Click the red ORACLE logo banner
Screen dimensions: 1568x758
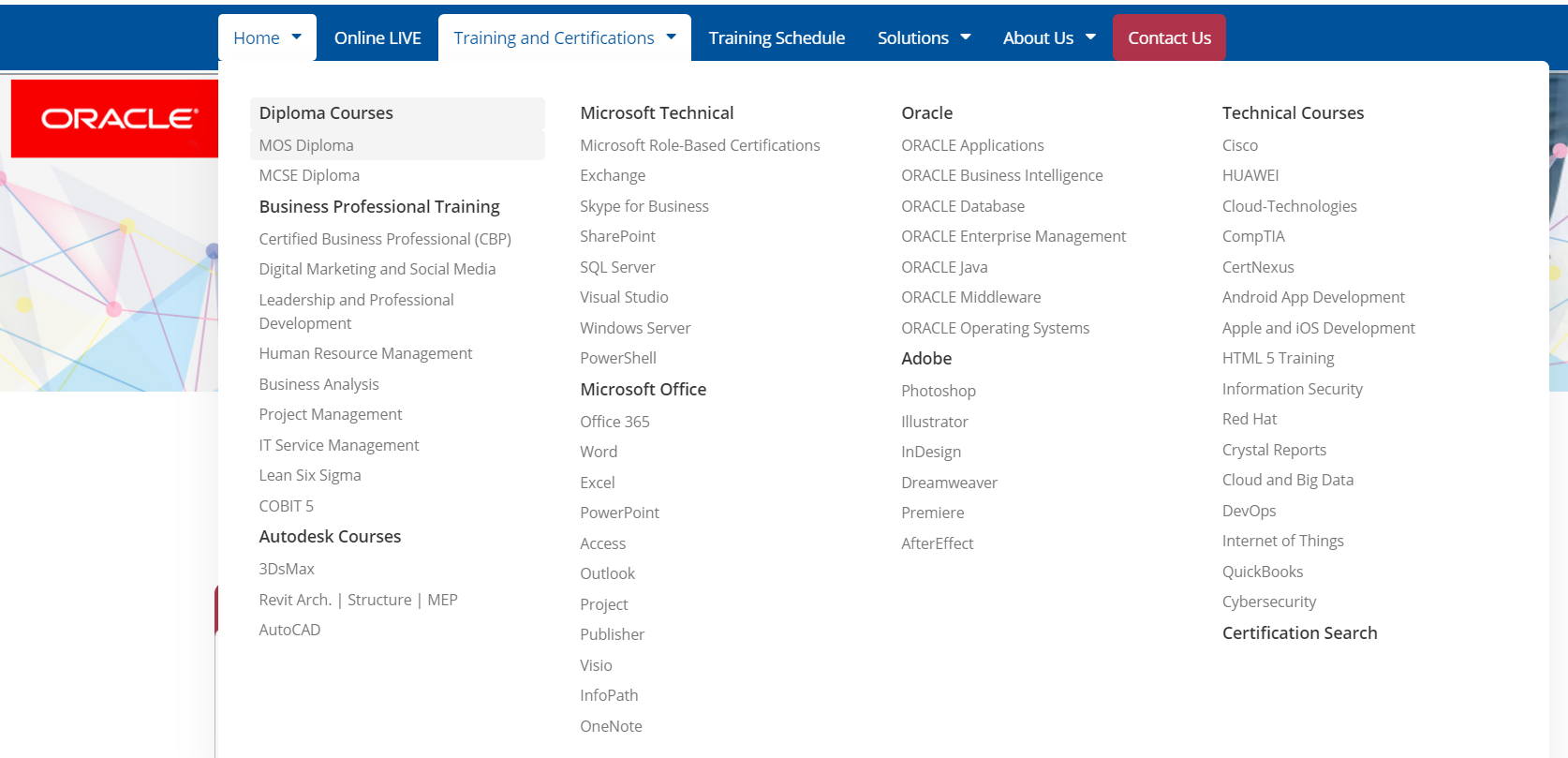point(119,118)
